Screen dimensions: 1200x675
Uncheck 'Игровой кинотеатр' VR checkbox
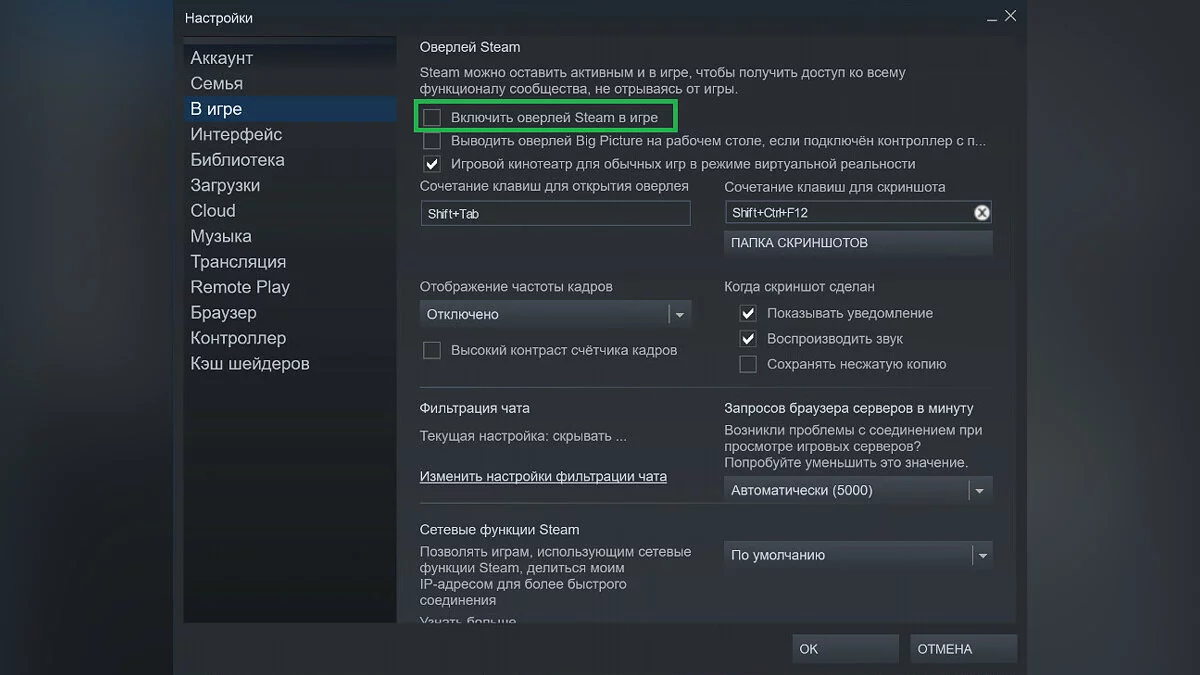(432, 164)
